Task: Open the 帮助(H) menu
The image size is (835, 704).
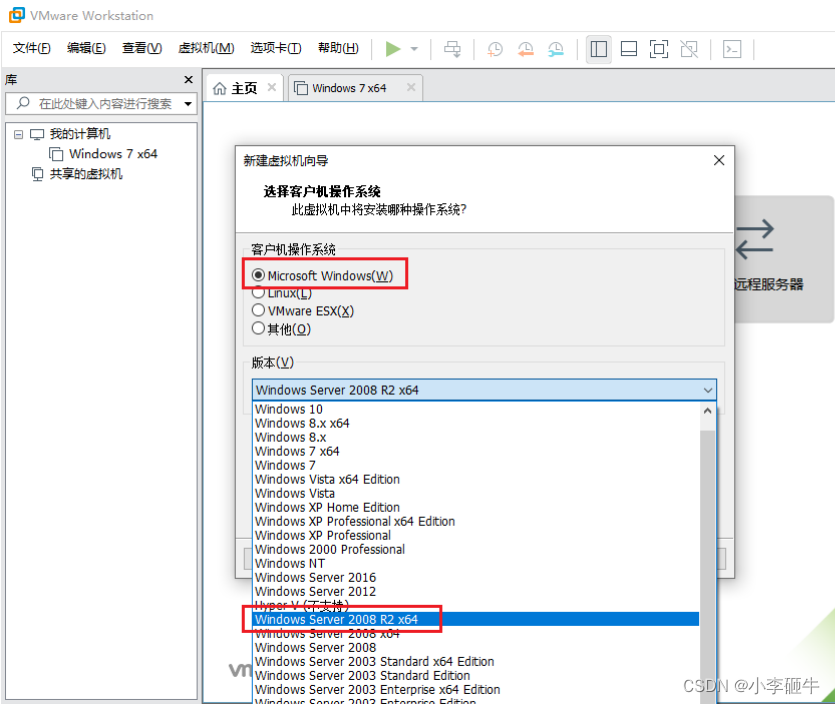Action: (x=338, y=48)
